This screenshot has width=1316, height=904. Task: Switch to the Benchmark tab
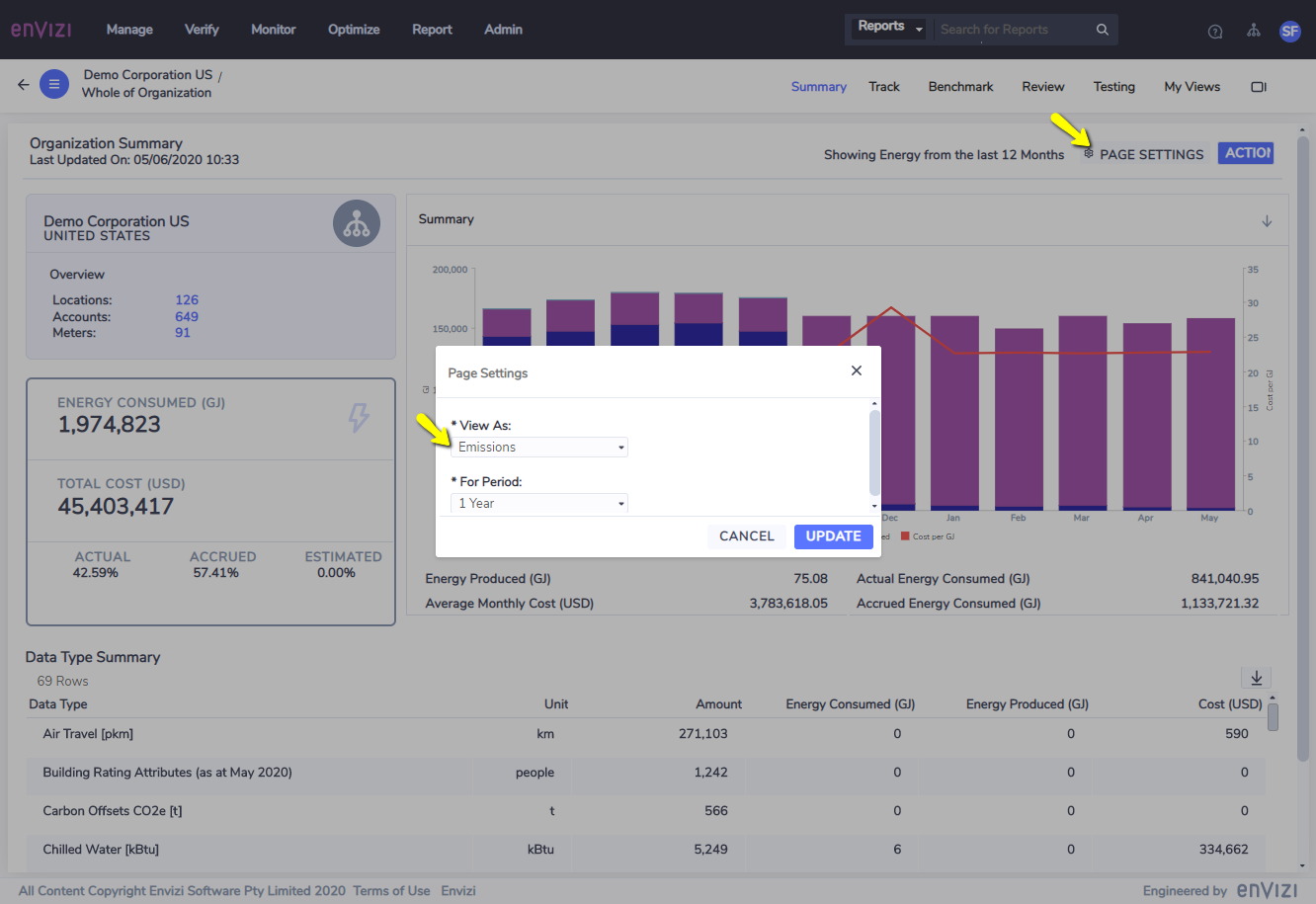point(960,87)
